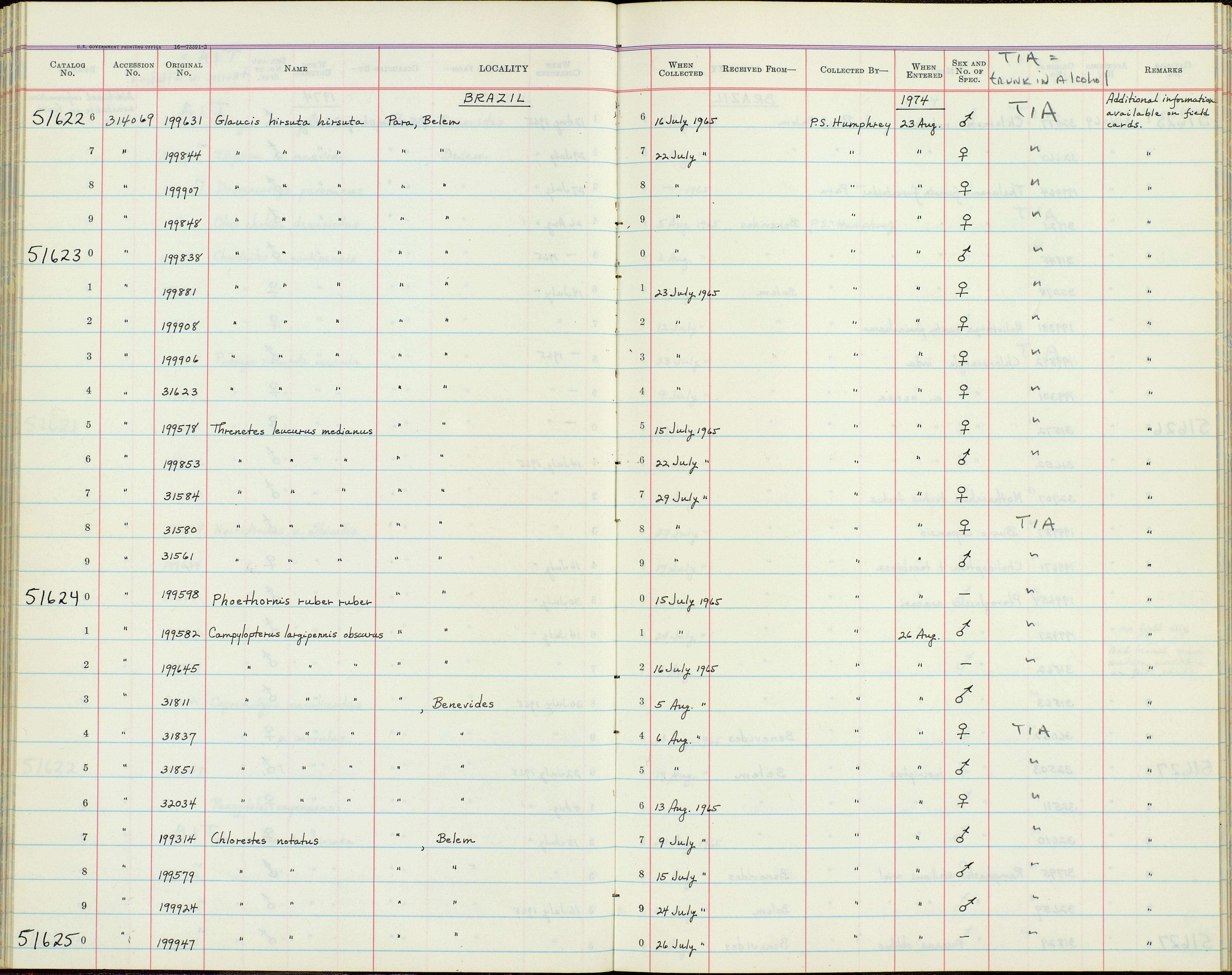Click original number 199645

point(180,668)
